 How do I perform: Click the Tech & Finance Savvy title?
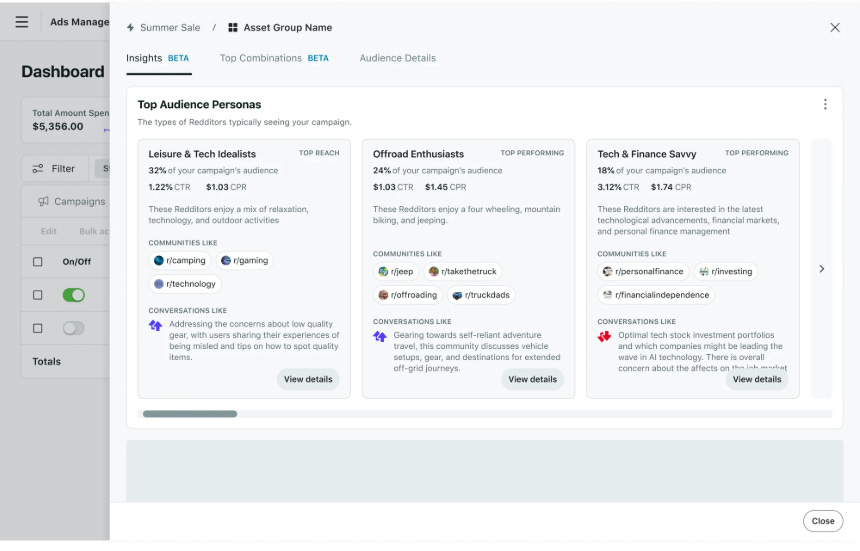(x=647, y=154)
